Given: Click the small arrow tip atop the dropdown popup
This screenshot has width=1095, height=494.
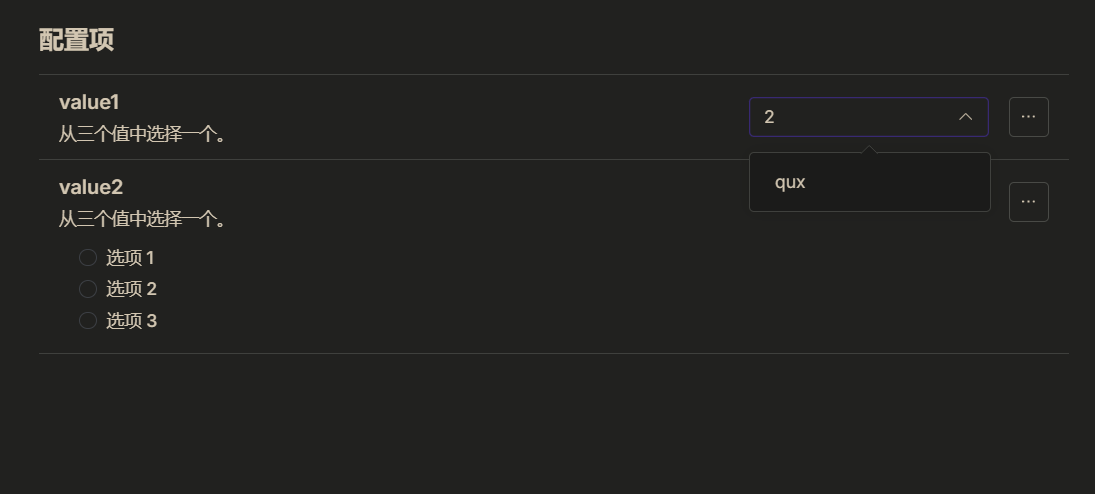Looking at the screenshot, I should 869,149.
